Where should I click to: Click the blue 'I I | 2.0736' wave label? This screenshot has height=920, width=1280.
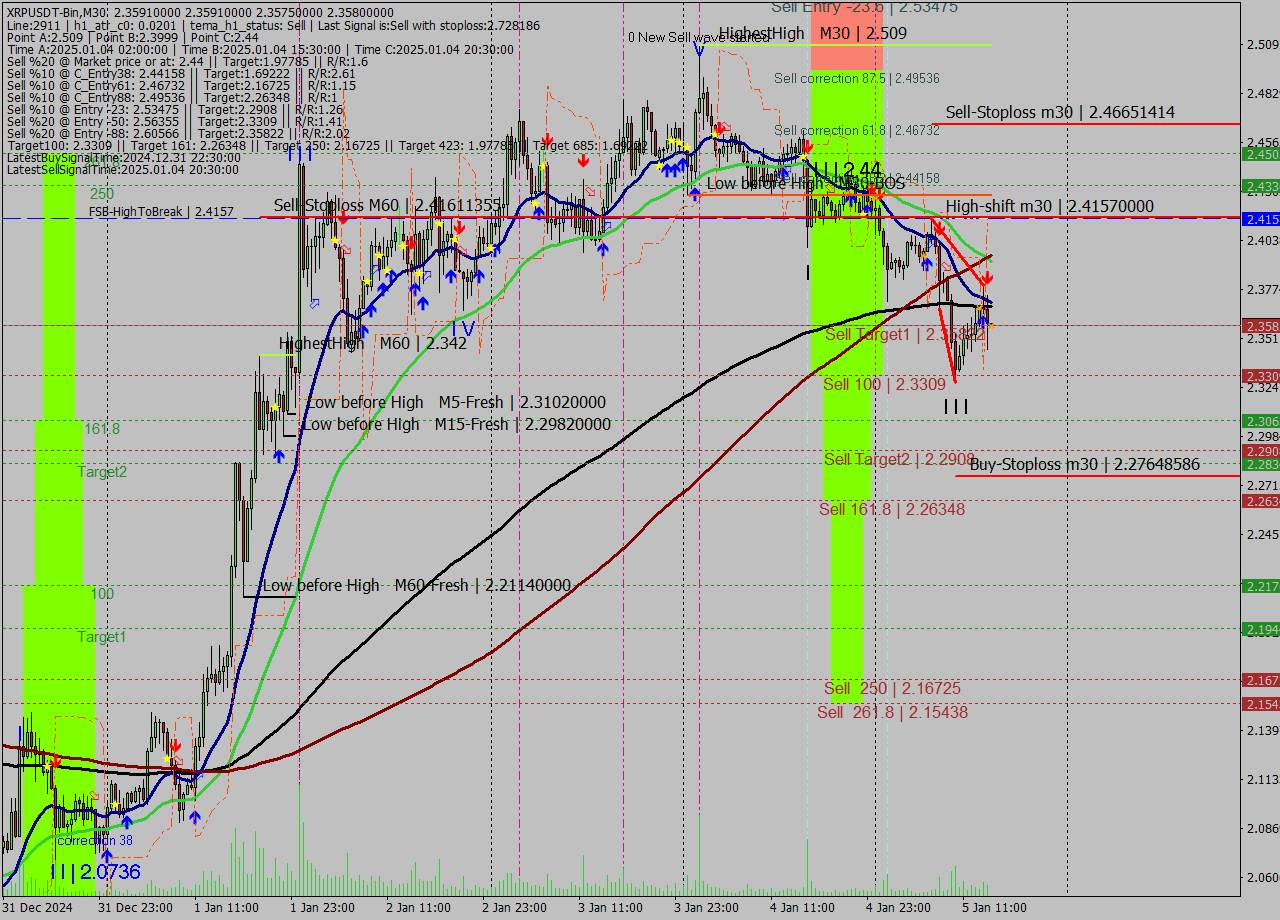tap(96, 872)
